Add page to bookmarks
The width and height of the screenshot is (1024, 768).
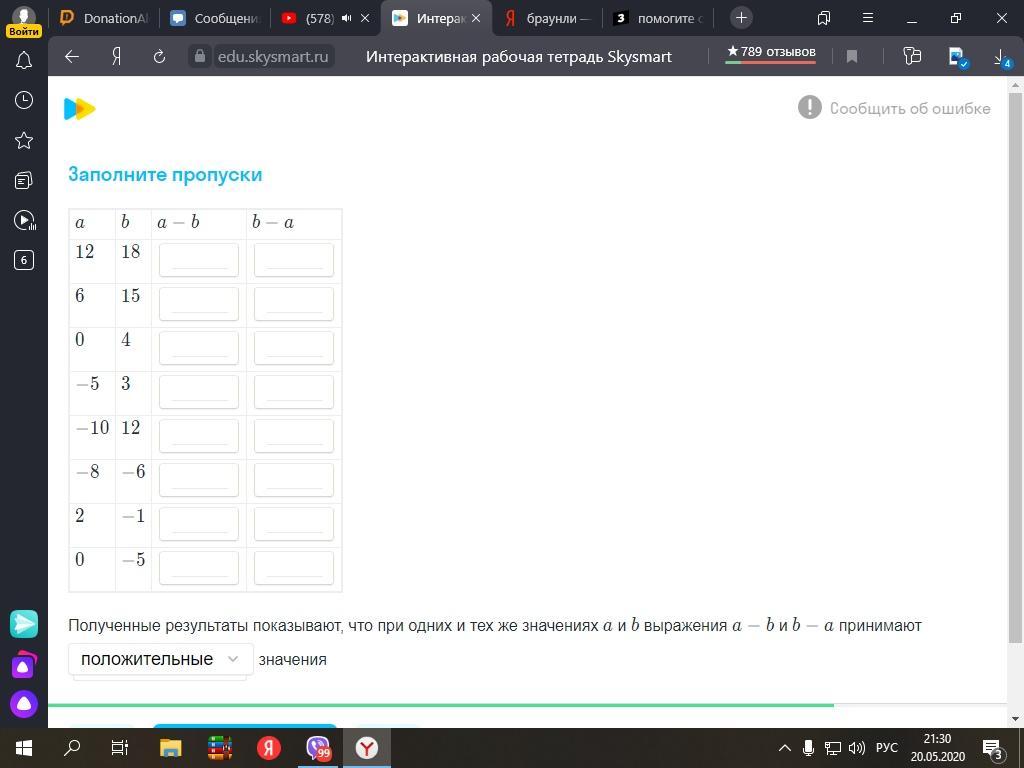(x=852, y=57)
